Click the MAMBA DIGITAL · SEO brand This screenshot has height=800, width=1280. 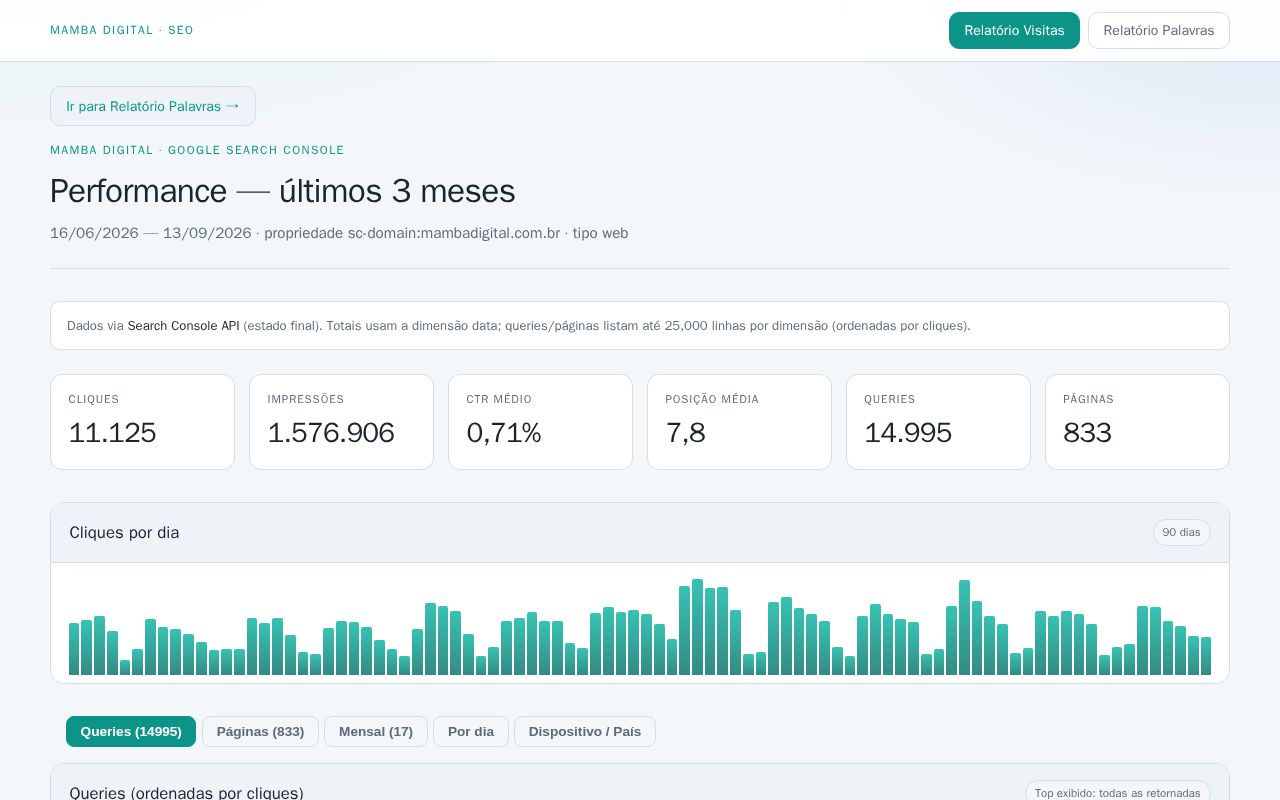click(122, 30)
